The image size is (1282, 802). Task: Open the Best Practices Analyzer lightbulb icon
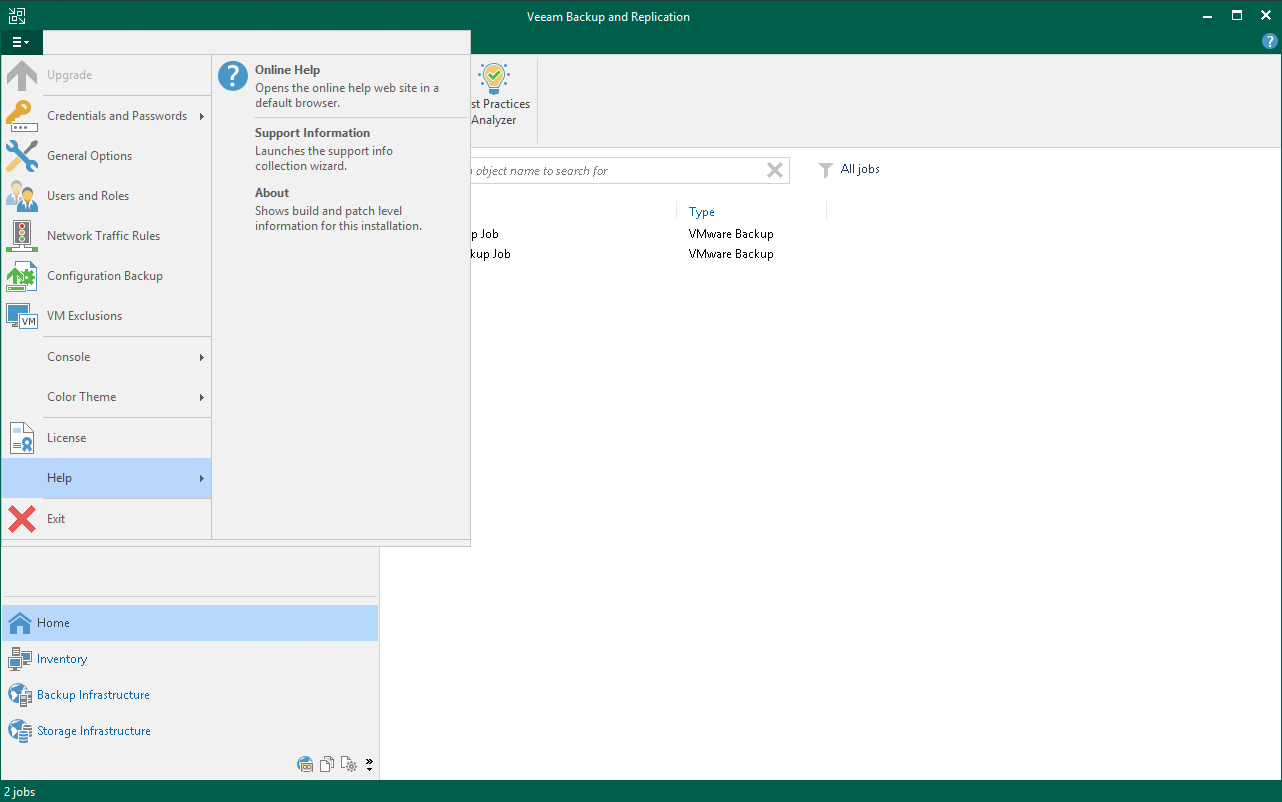tap(494, 78)
